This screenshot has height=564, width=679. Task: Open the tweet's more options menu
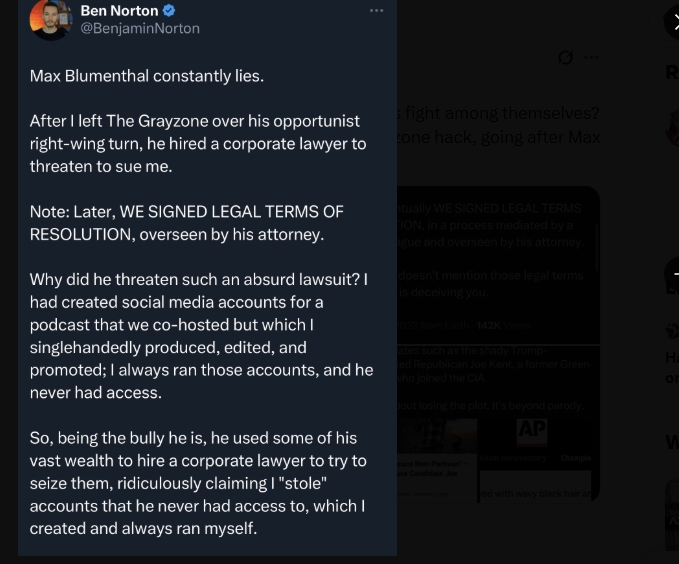tap(376, 11)
